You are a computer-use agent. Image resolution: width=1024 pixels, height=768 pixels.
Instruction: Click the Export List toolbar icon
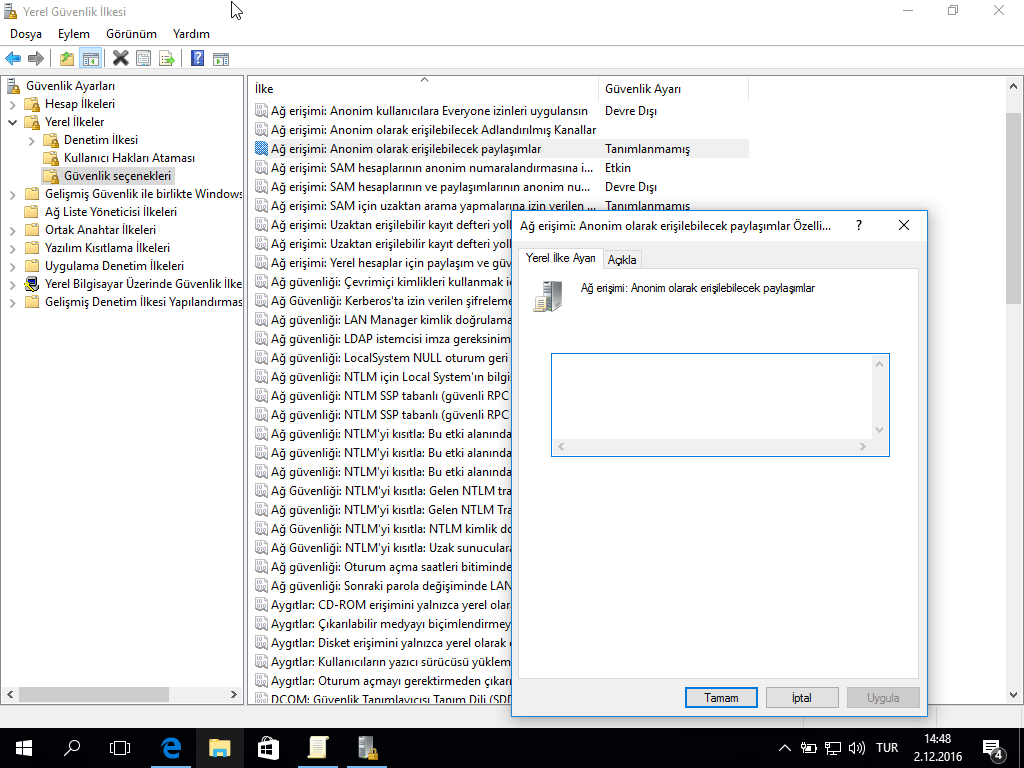click(167, 59)
